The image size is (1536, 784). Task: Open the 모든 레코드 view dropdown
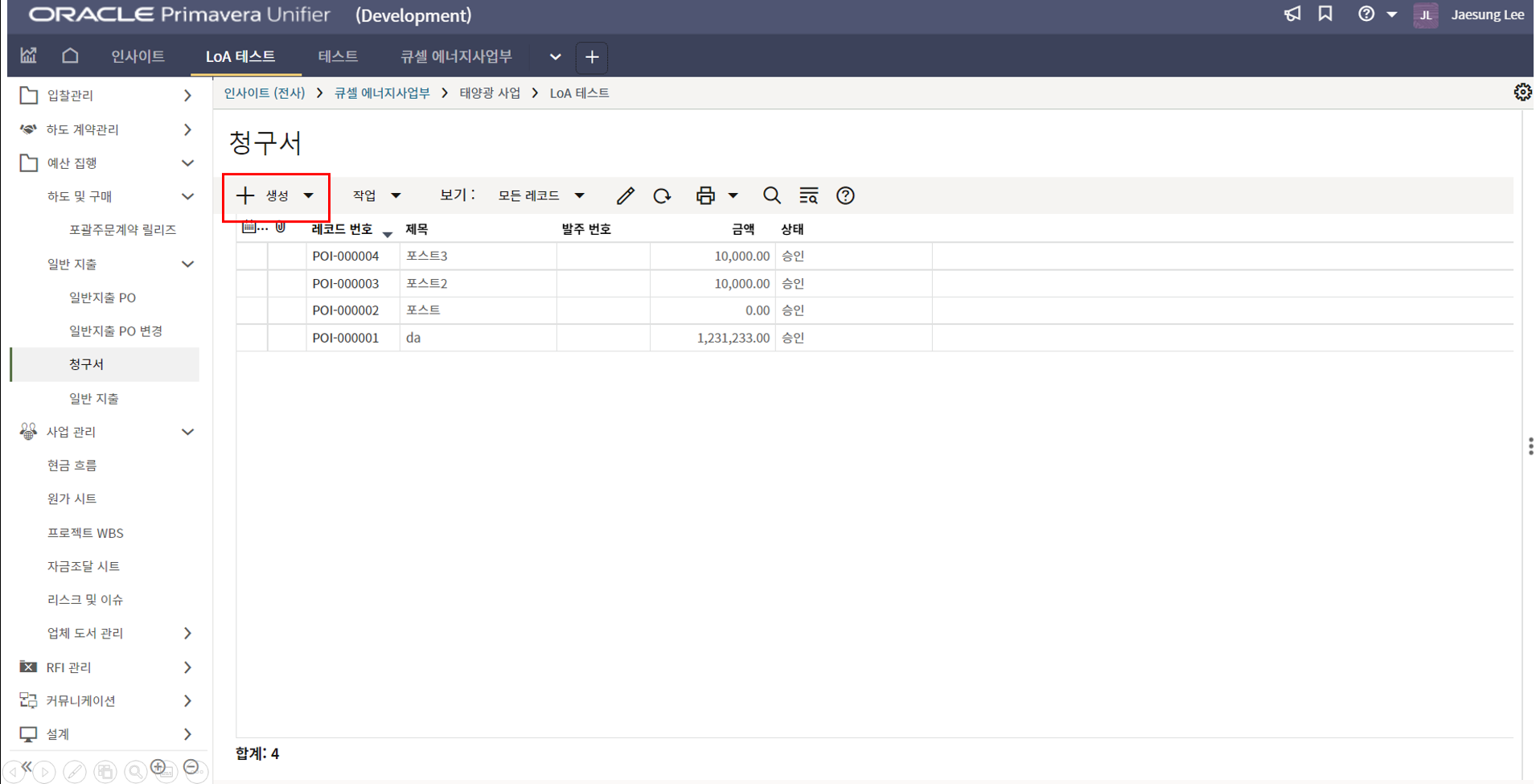[x=540, y=195]
